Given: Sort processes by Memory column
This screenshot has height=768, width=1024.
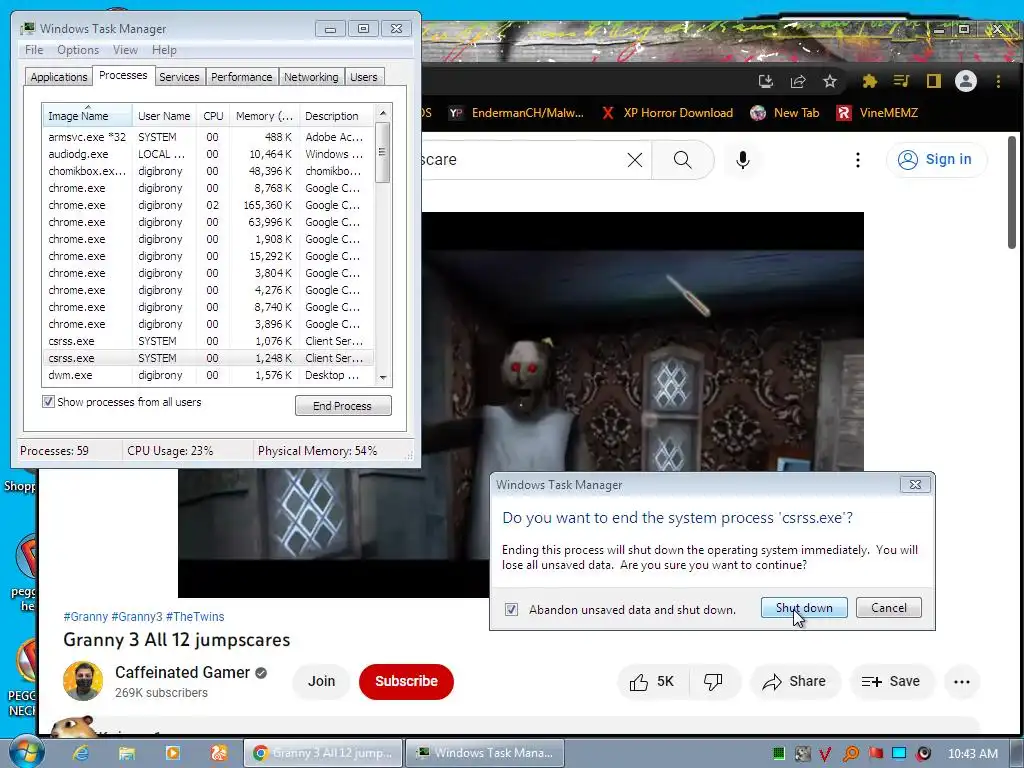Looking at the screenshot, I should click(264, 116).
